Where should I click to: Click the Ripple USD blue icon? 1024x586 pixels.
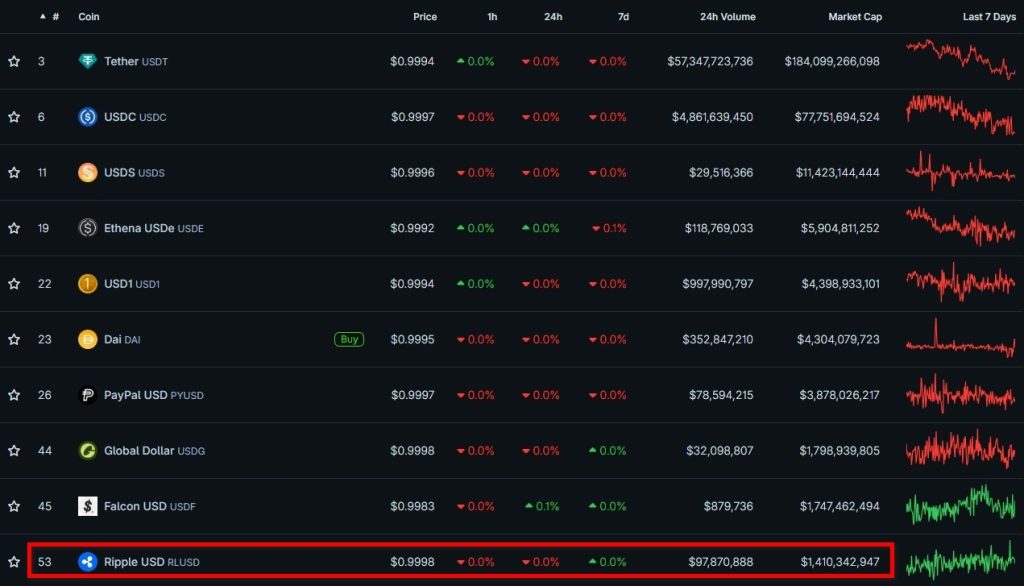pyautogui.click(x=88, y=562)
